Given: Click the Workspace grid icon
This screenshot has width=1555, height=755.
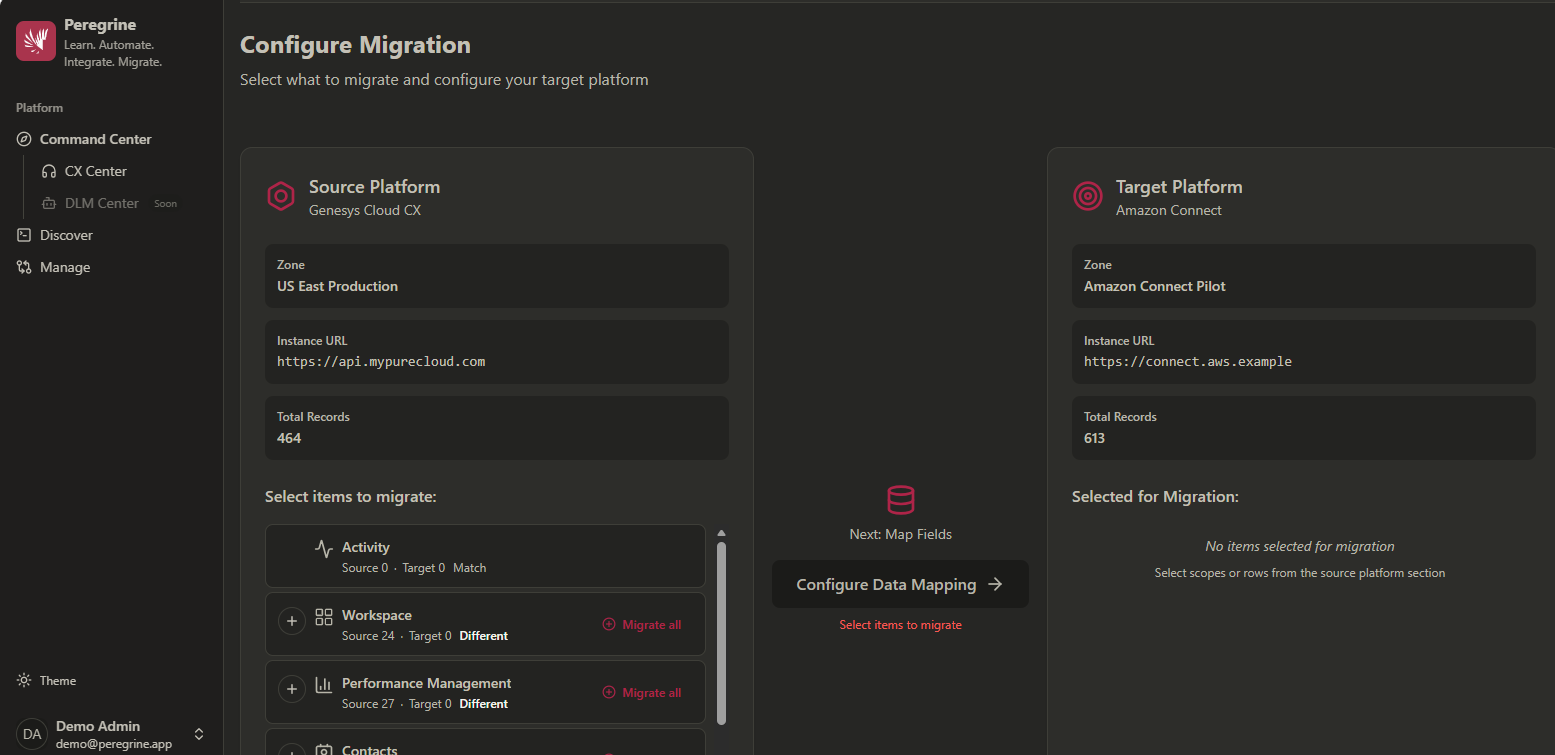Looking at the screenshot, I should (324, 616).
